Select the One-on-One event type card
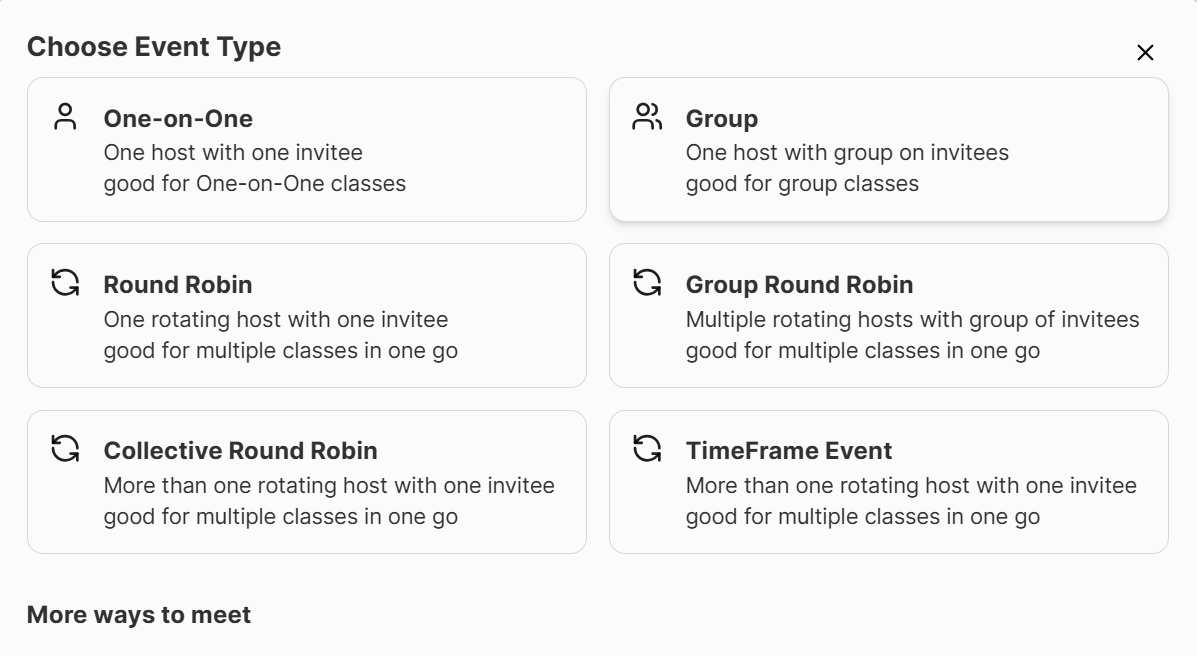The image size is (1197, 656). pyautogui.click(x=307, y=148)
